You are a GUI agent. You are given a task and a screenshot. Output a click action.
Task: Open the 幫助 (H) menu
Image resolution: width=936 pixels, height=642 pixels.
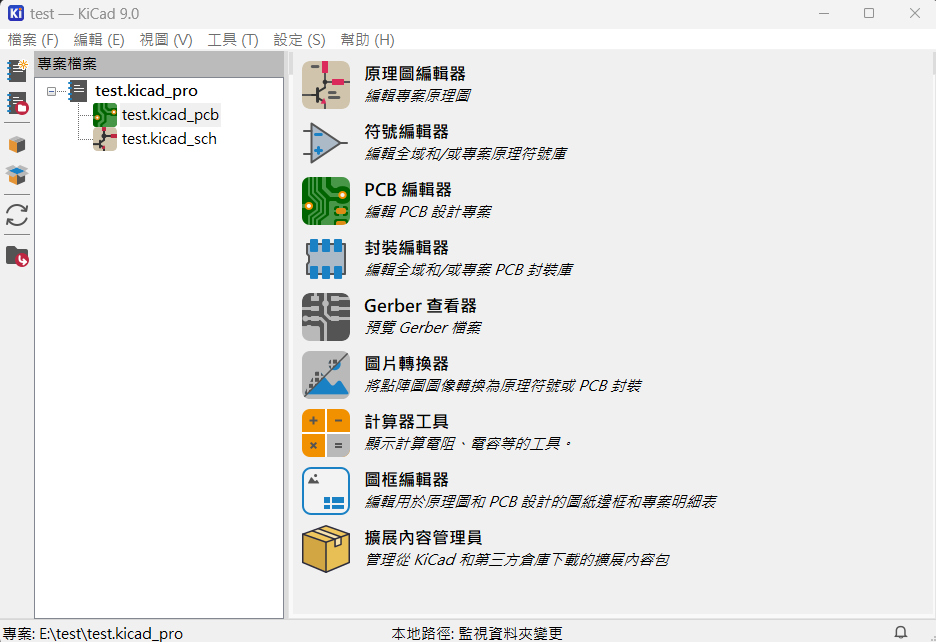pos(367,40)
